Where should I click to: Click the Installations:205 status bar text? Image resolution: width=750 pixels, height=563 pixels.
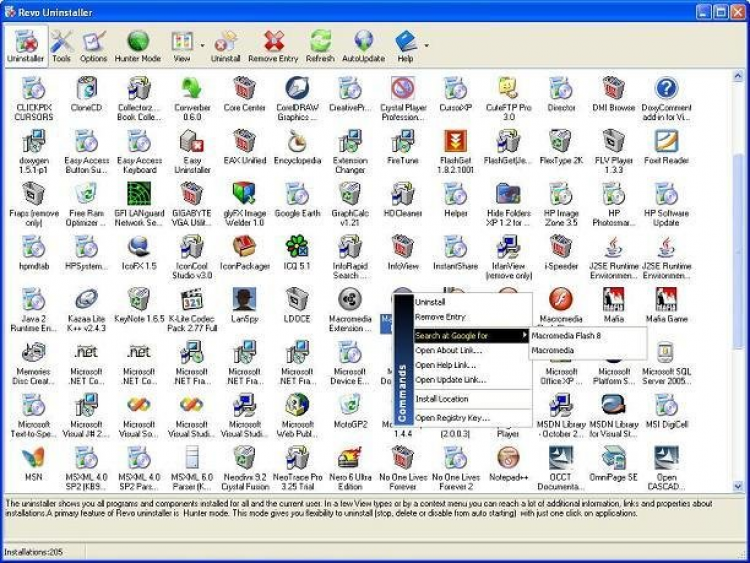[x=33, y=552]
